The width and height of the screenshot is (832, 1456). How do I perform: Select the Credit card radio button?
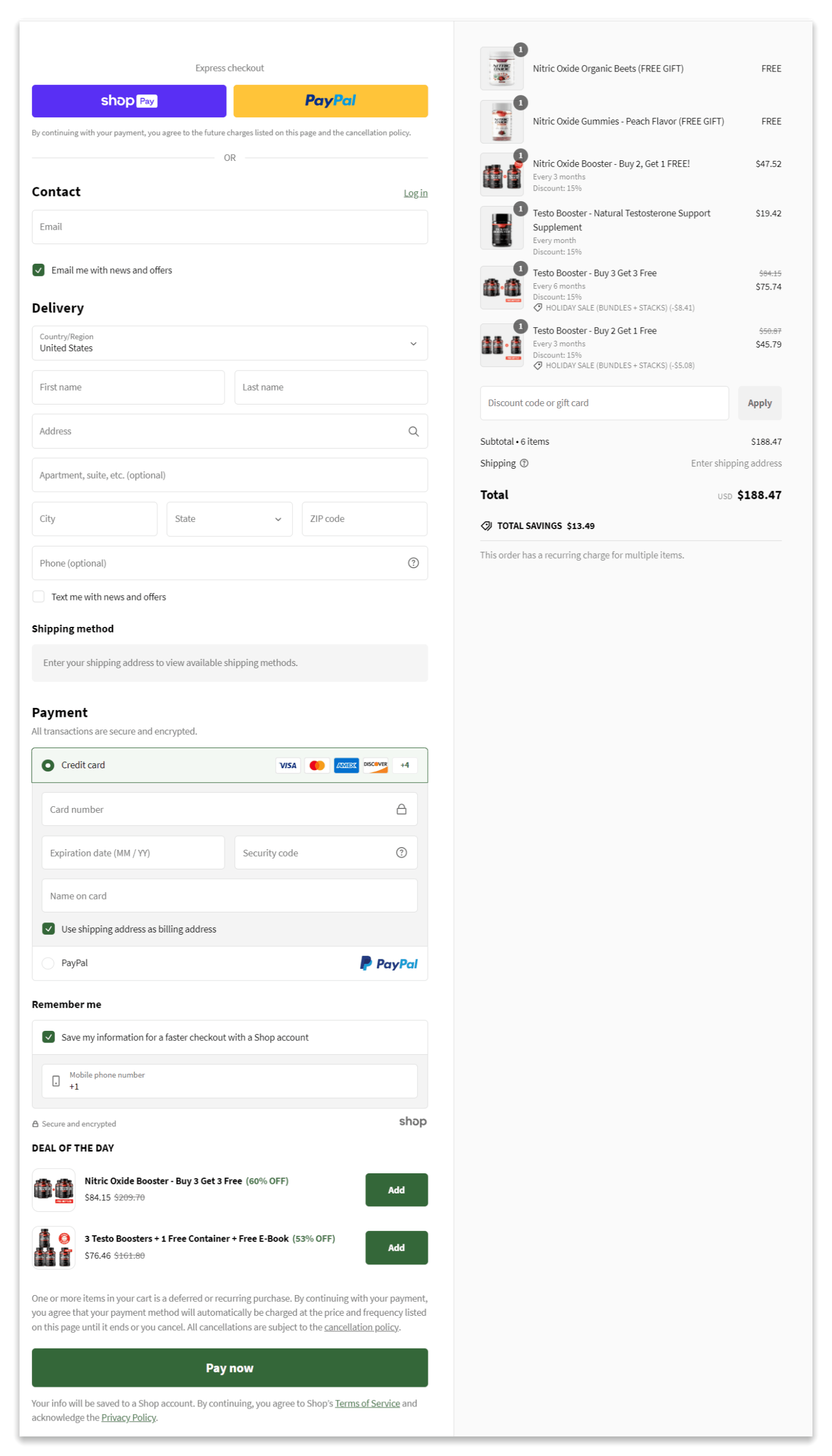pos(48,765)
